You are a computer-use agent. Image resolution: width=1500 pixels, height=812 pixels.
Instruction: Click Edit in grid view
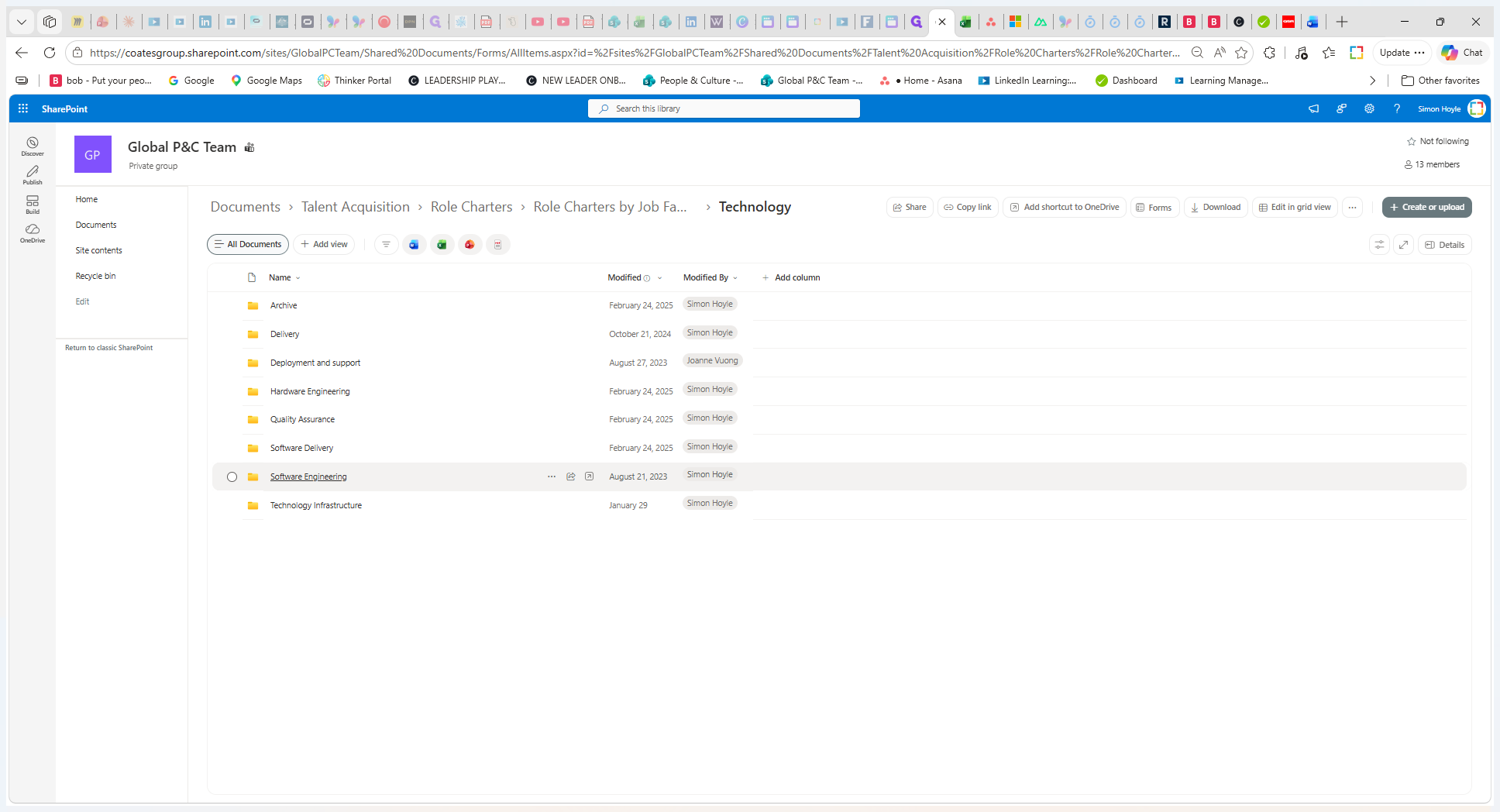coord(1295,207)
